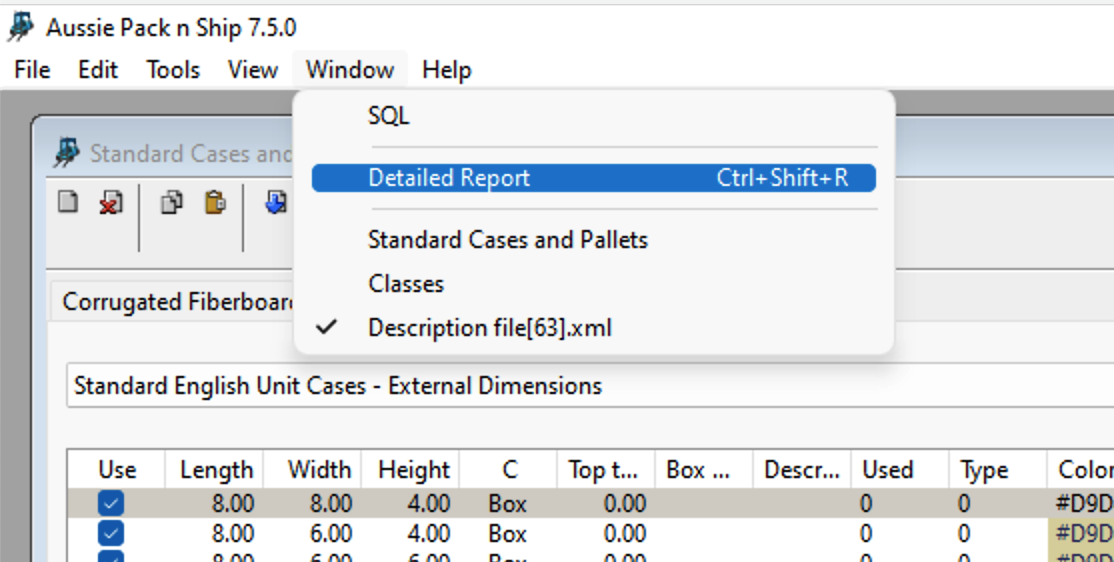
Task: Click the Used column header
Action: pos(901,470)
